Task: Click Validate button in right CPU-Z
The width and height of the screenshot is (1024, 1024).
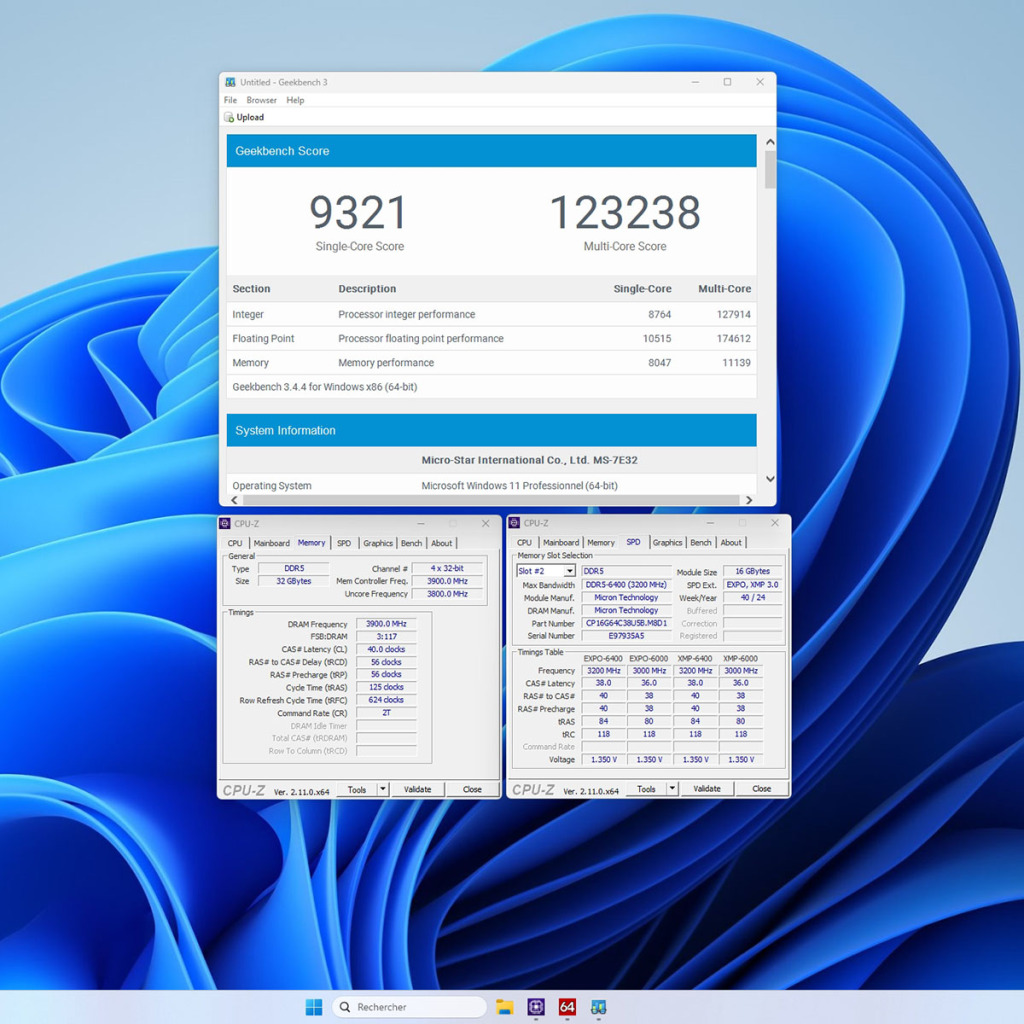Action: click(707, 789)
